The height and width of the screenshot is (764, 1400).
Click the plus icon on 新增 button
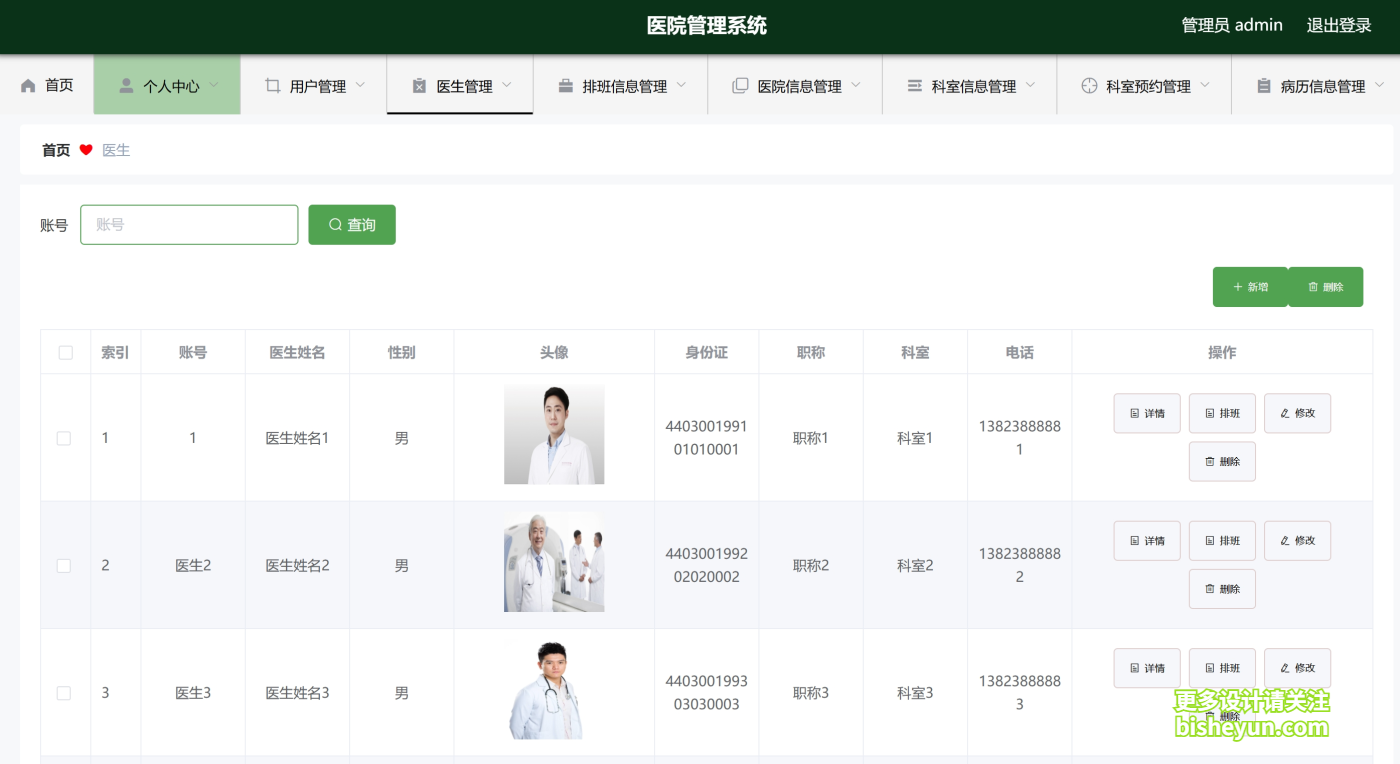coord(1238,287)
